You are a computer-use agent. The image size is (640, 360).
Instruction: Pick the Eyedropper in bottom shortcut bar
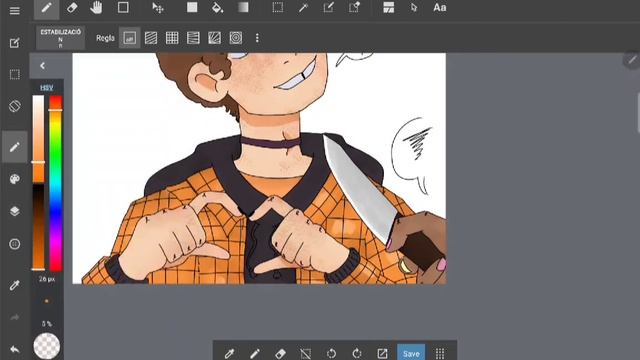229,353
